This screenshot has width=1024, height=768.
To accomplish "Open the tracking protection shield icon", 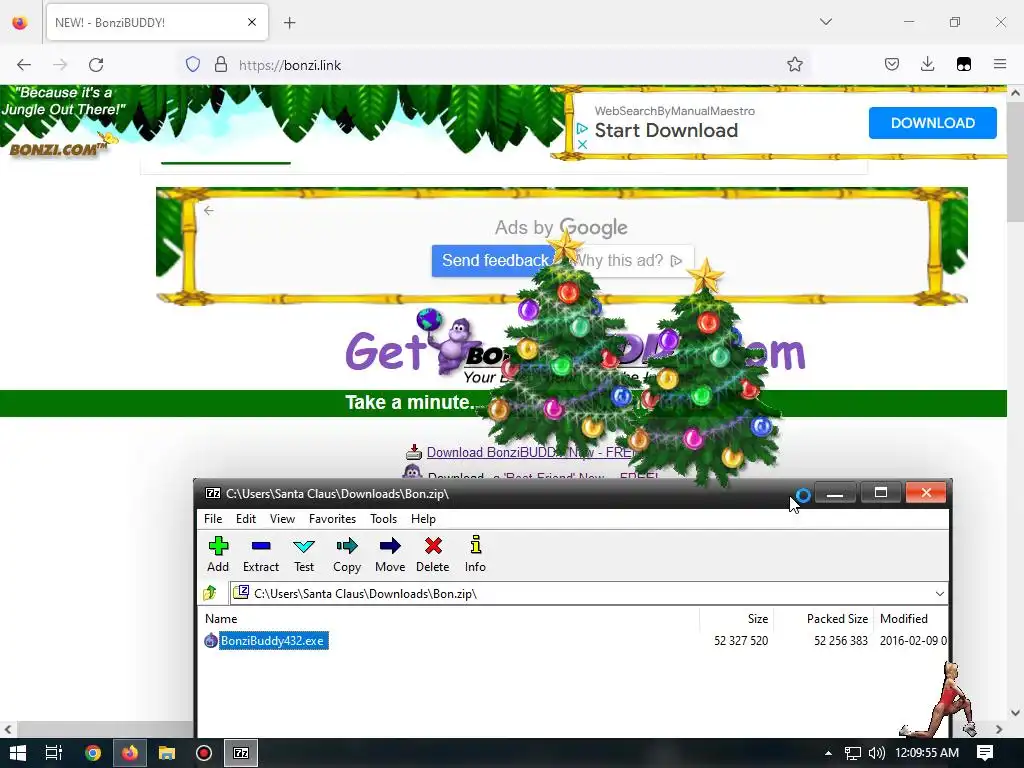I will [x=193, y=65].
